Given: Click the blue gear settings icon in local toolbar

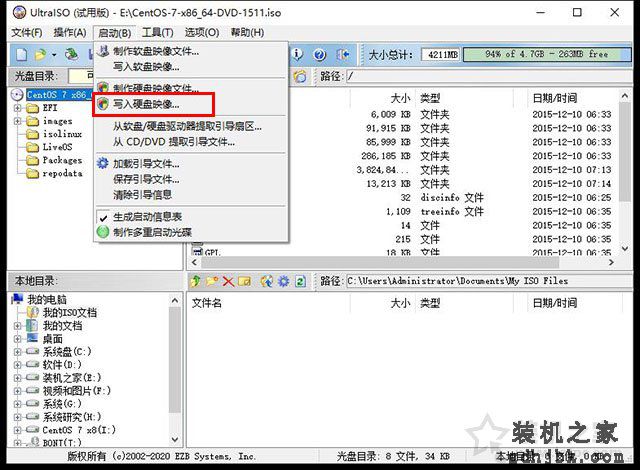Looking at the screenshot, I should (283, 281).
